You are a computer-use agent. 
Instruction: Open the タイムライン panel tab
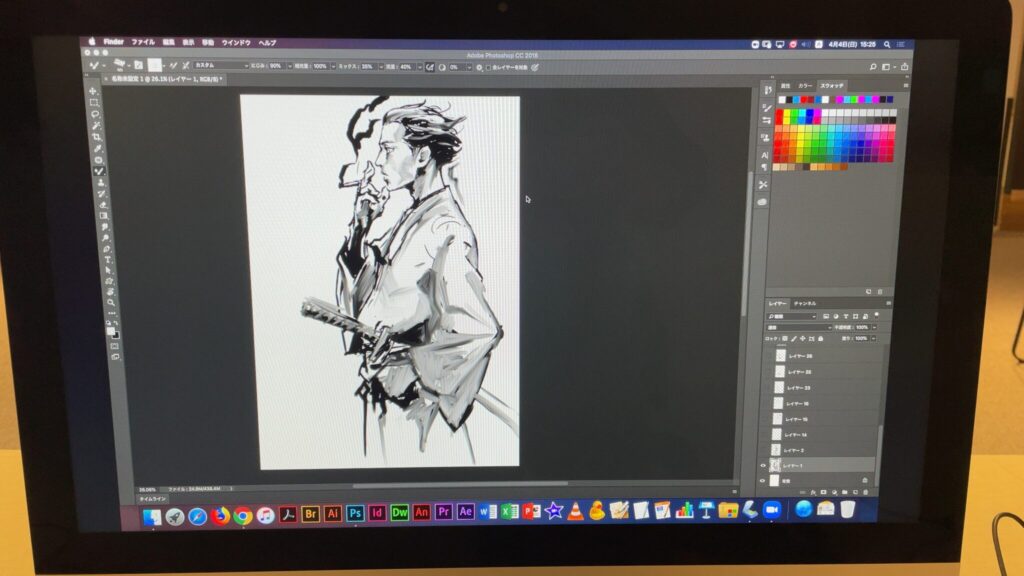[x=152, y=499]
